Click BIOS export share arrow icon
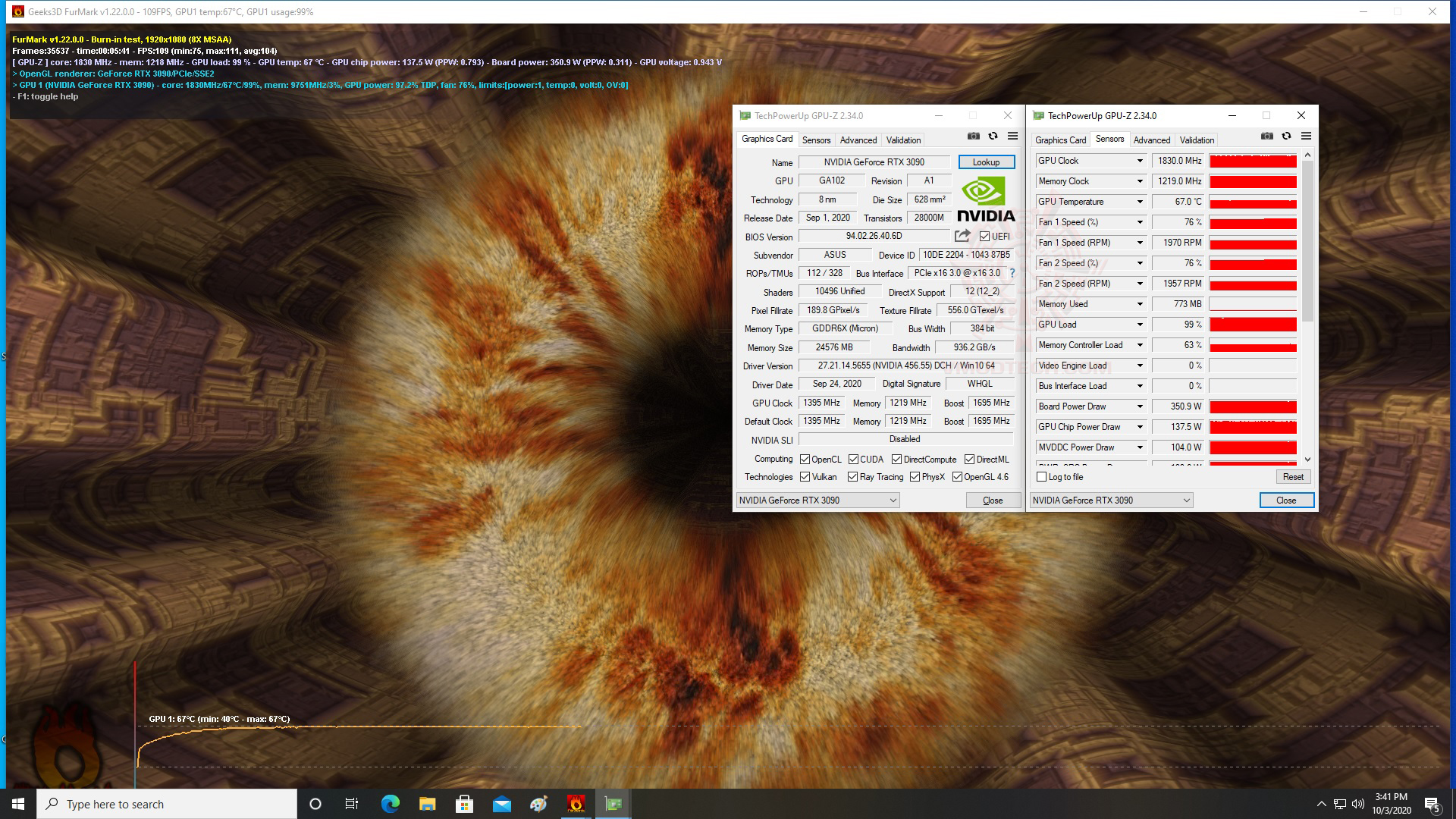1456x819 pixels. click(x=962, y=236)
